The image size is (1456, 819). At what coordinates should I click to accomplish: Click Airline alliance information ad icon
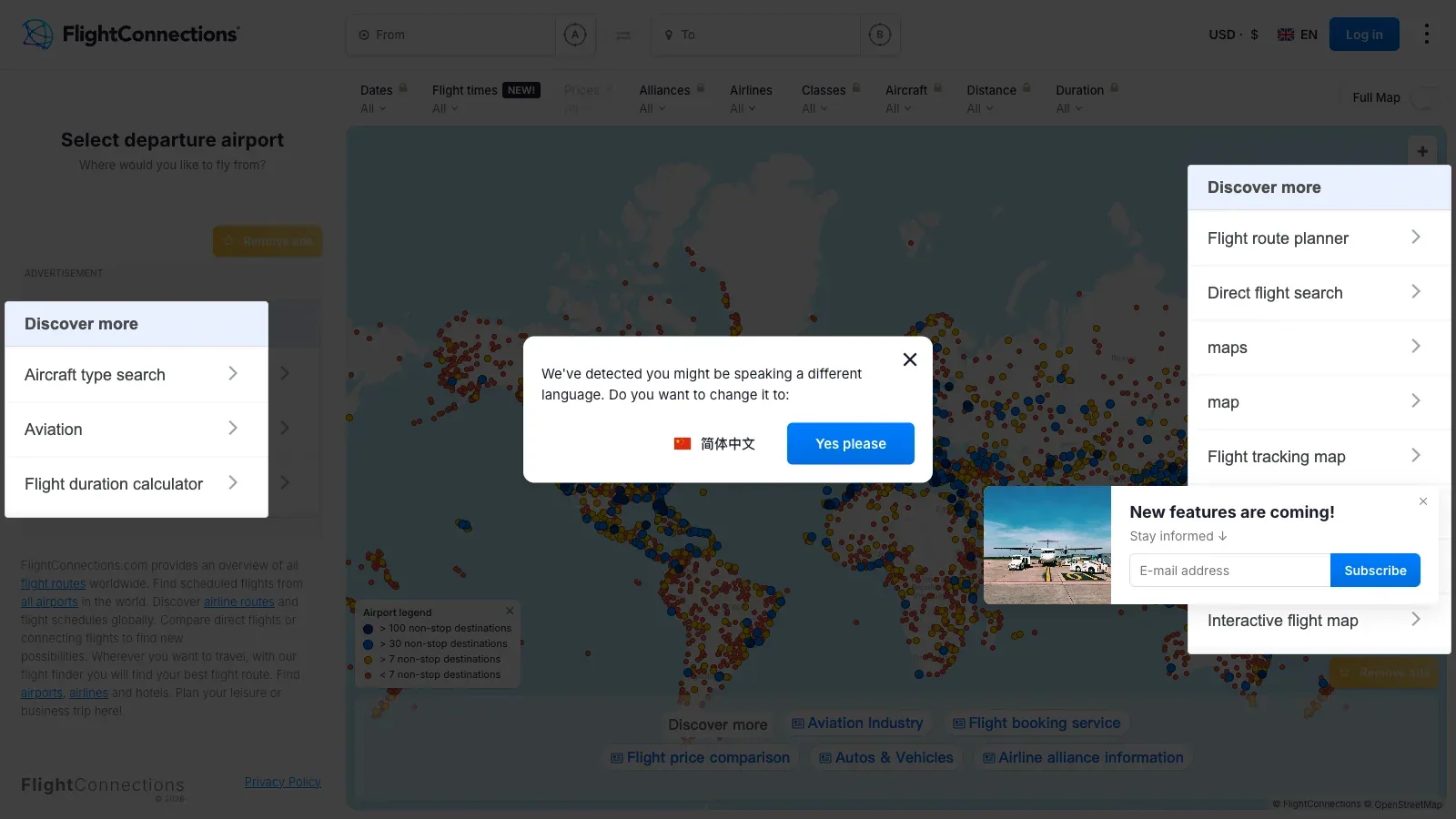(x=989, y=758)
